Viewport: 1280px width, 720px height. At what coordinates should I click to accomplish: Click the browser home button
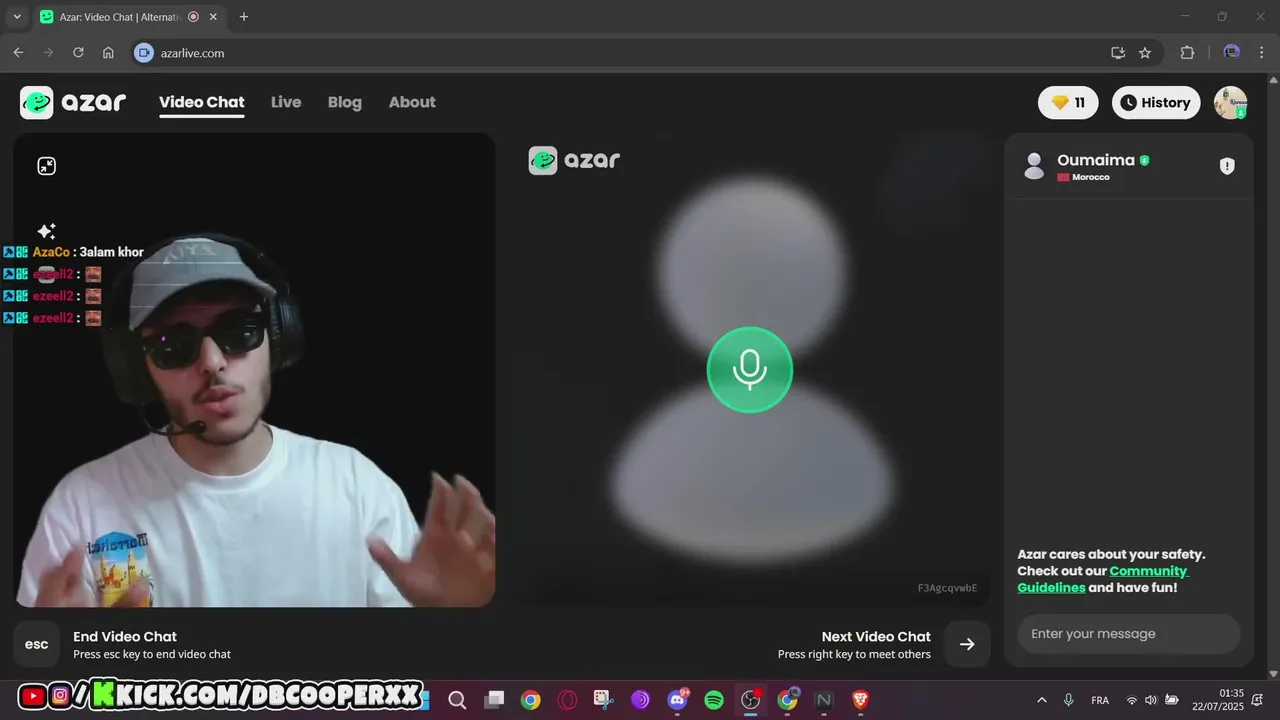point(108,53)
